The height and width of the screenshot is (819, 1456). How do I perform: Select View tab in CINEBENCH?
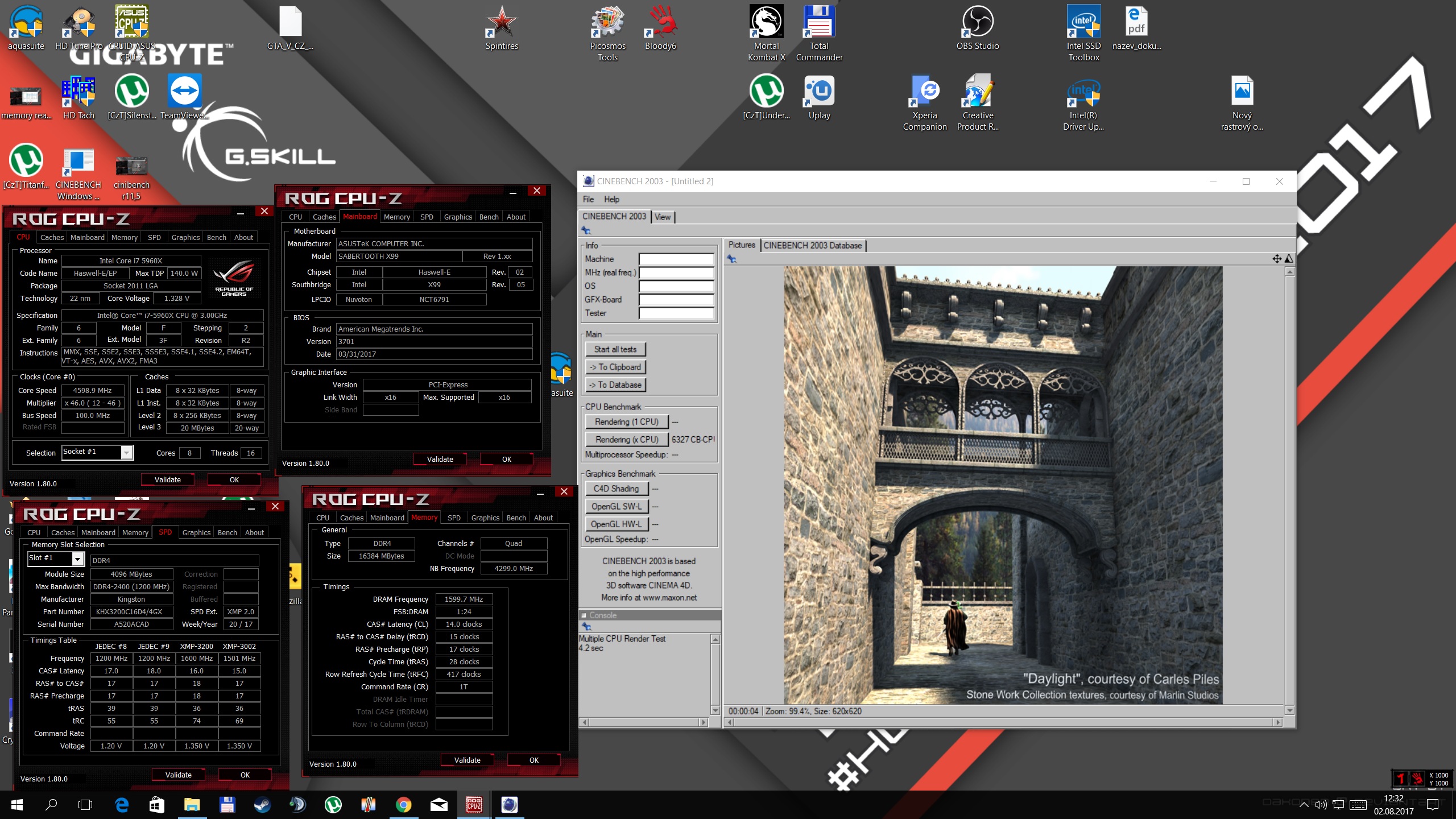click(662, 217)
